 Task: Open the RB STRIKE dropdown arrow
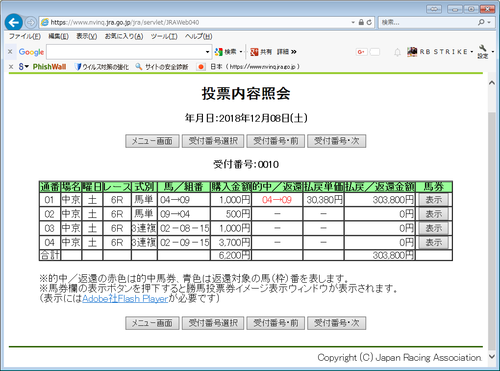click(472, 52)
